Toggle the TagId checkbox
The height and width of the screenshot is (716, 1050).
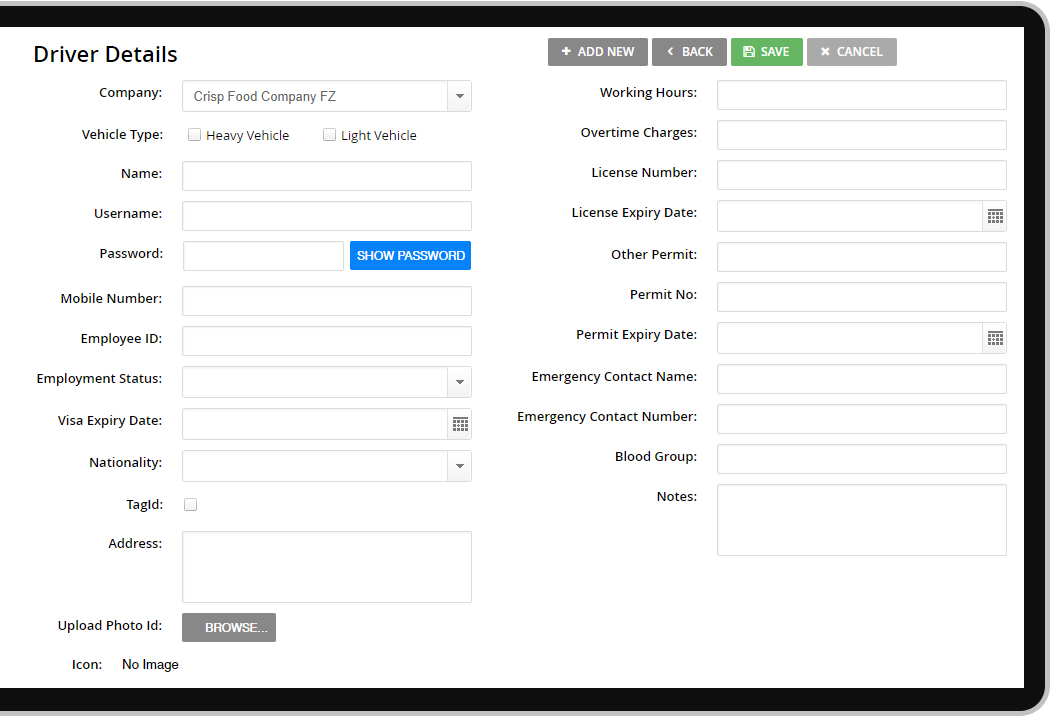click(191, 505)
